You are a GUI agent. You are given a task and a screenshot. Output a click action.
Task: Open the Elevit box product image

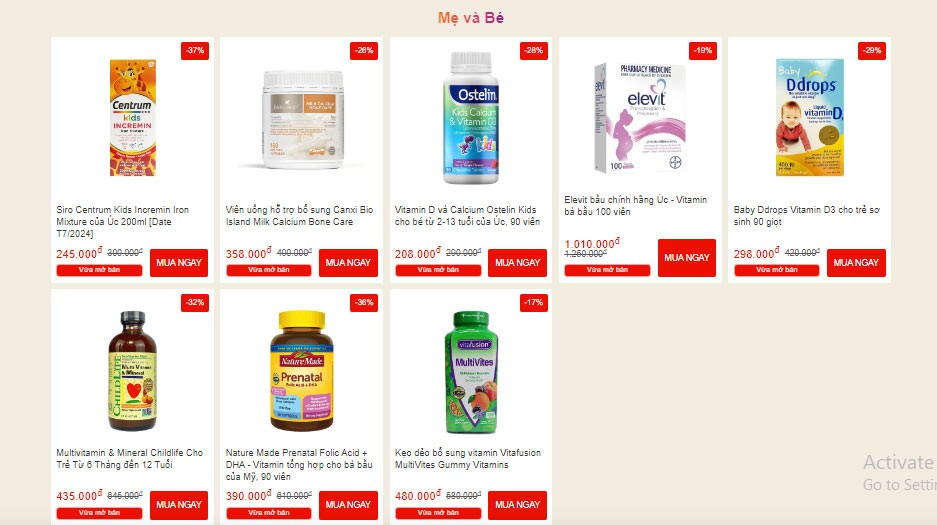(x=639, y=118)
